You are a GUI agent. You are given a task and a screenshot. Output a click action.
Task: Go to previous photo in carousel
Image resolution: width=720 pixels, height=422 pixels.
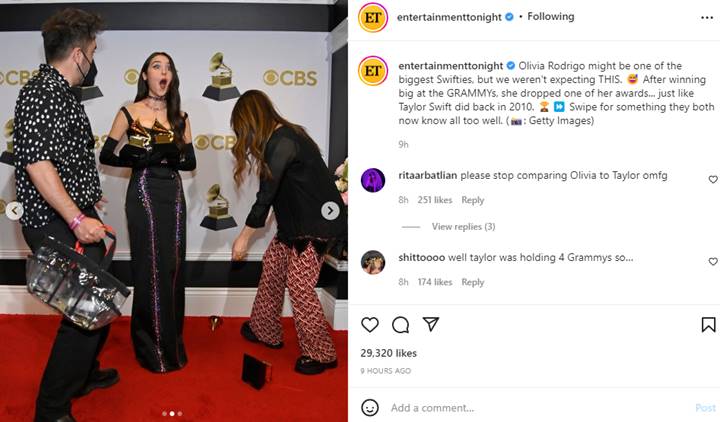point(14,211)
